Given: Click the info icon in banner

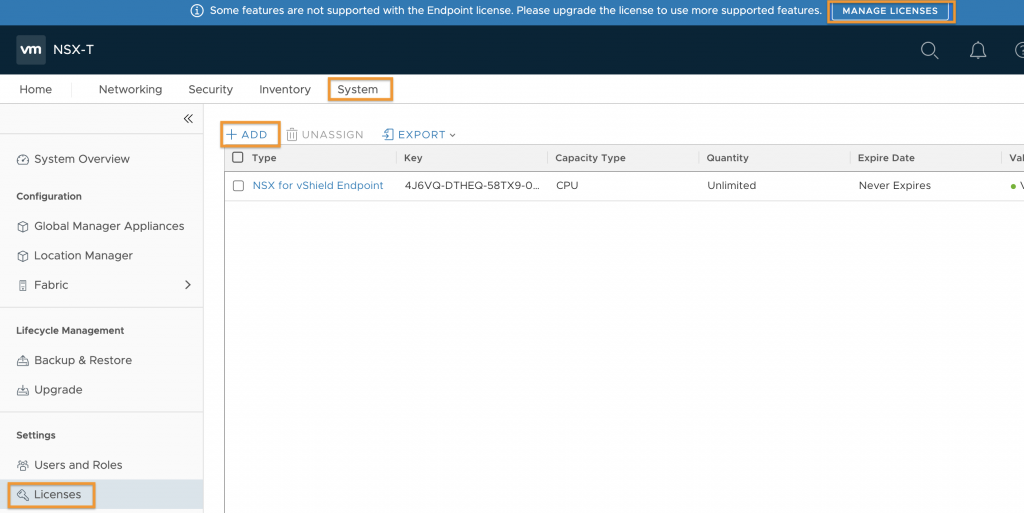Looking at the screenshot, I should click(197, 11).
